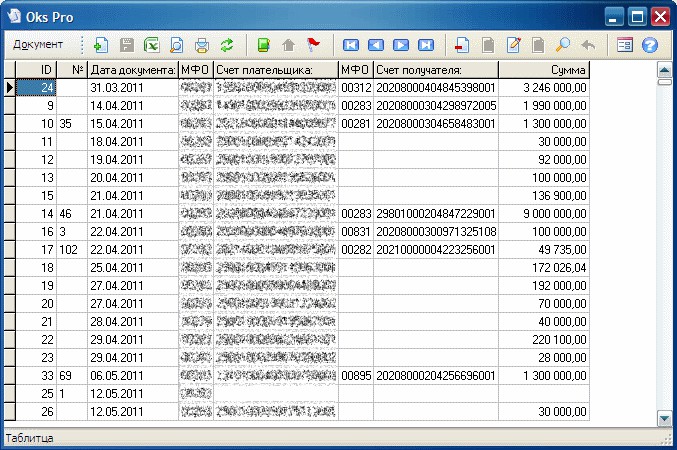Image resolution: width=677 pixels, height=450 pixels.
Task: Click the grey page icon beside the delete icon
Action: point(488,45)
